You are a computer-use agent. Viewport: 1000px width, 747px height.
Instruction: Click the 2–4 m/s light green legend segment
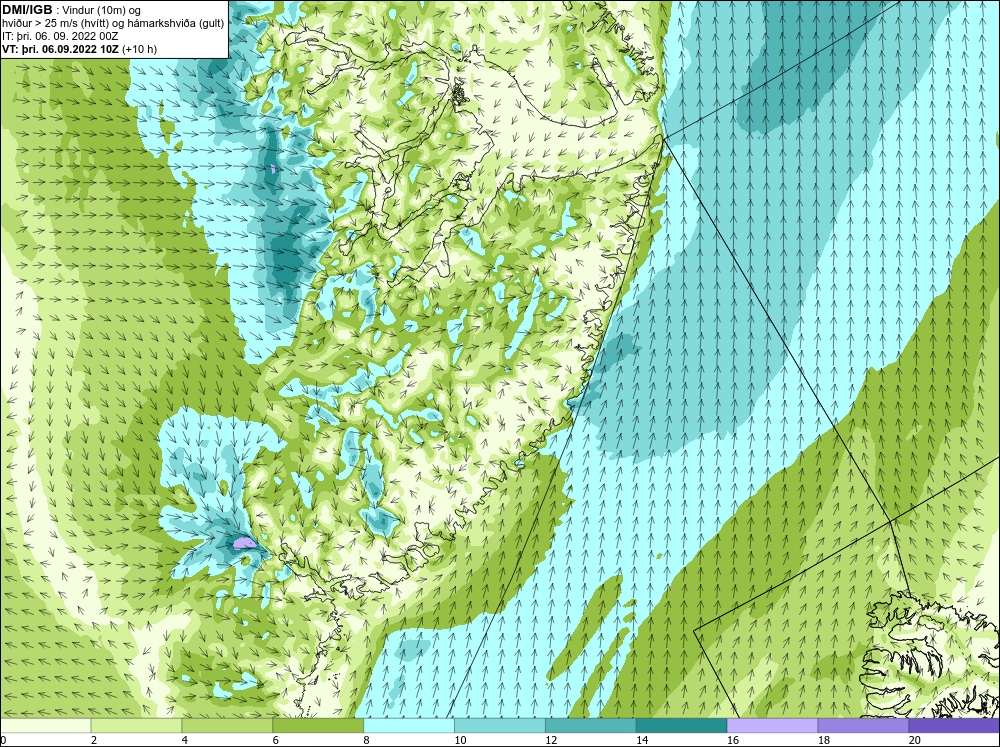[136, 725]
